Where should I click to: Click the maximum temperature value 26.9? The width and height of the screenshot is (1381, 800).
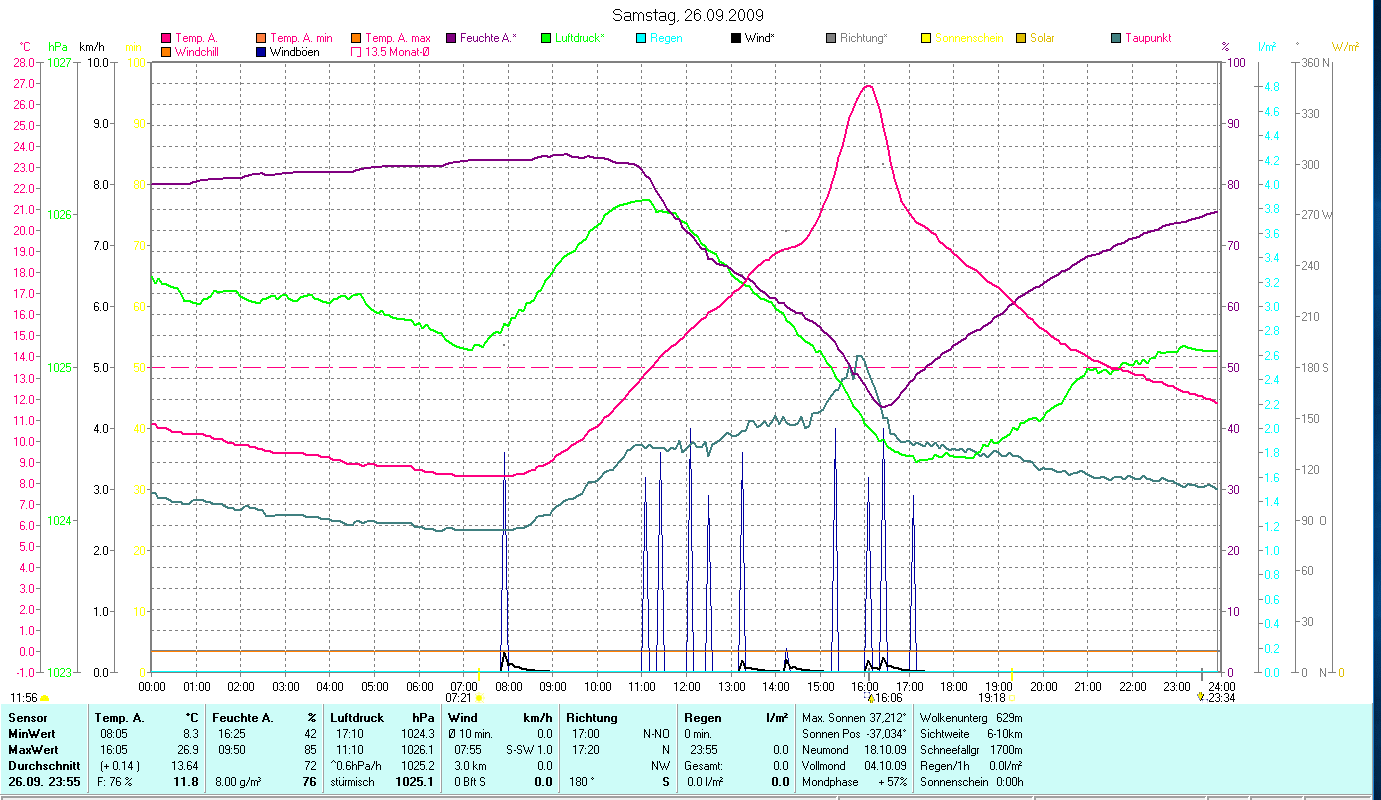(189, 750)
